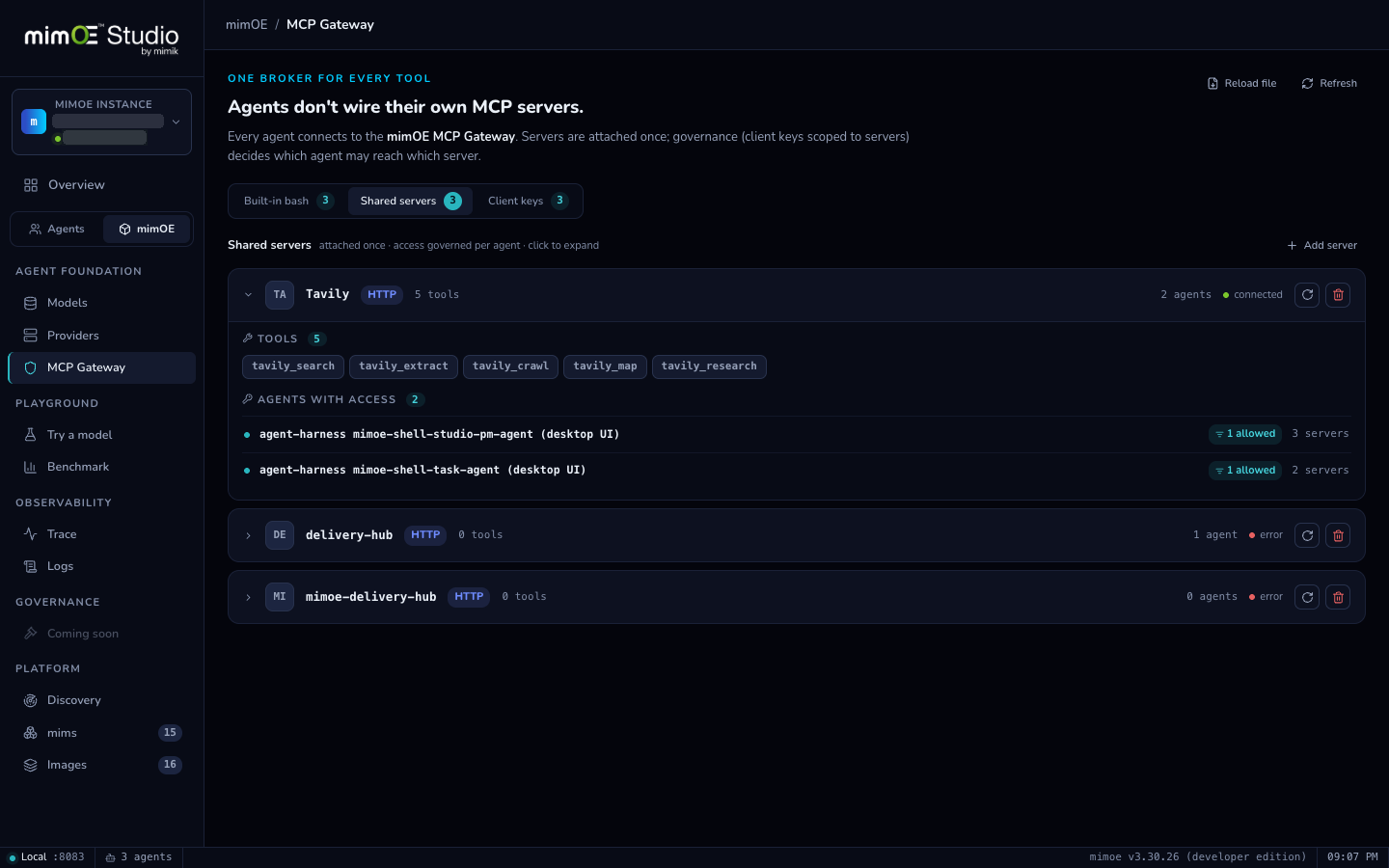Click the tavily_research tool chip
The width and height of the screenshot is (1389, 868).
click(709, 366)
